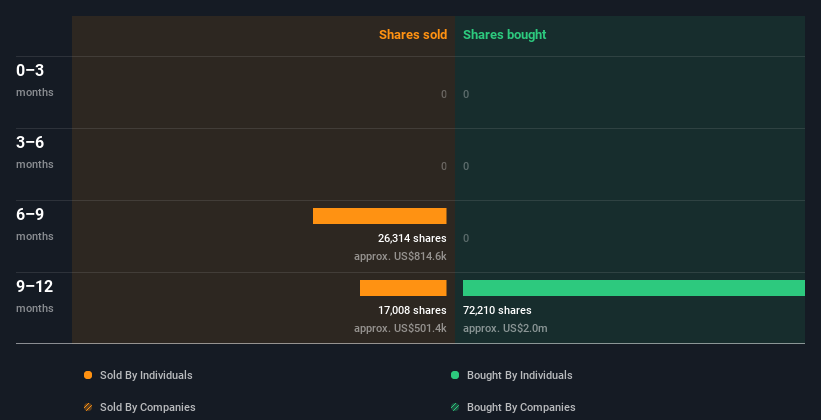Click the 9–12 months row label
Screen dimensions: 821x420
click(x=35, y=296)
